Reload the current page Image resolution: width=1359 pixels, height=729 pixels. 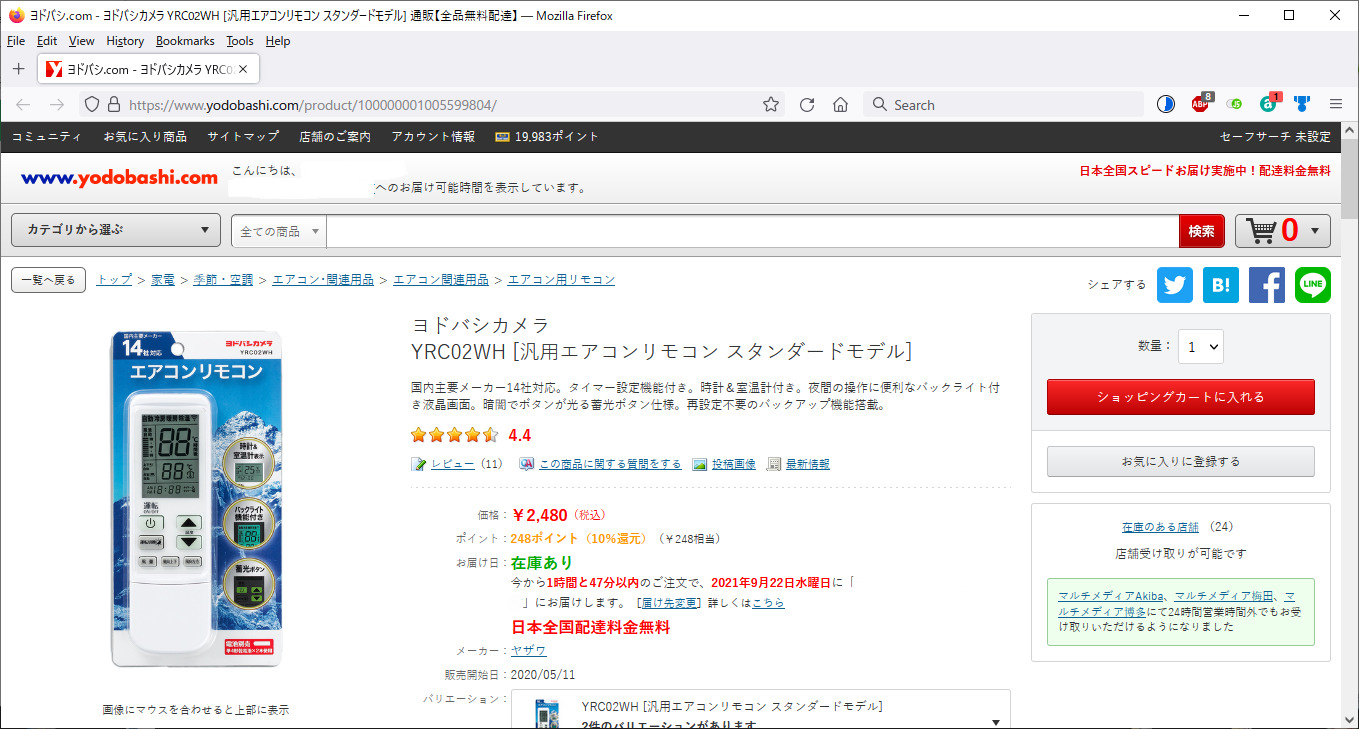click(x=807, y=105)
